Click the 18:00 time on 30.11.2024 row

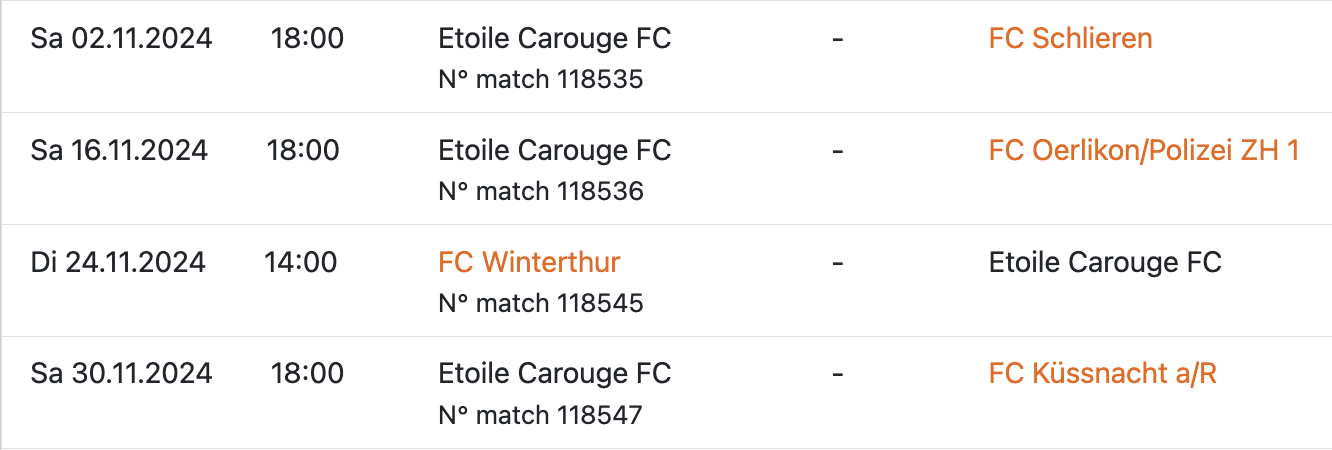click(307, 374)
